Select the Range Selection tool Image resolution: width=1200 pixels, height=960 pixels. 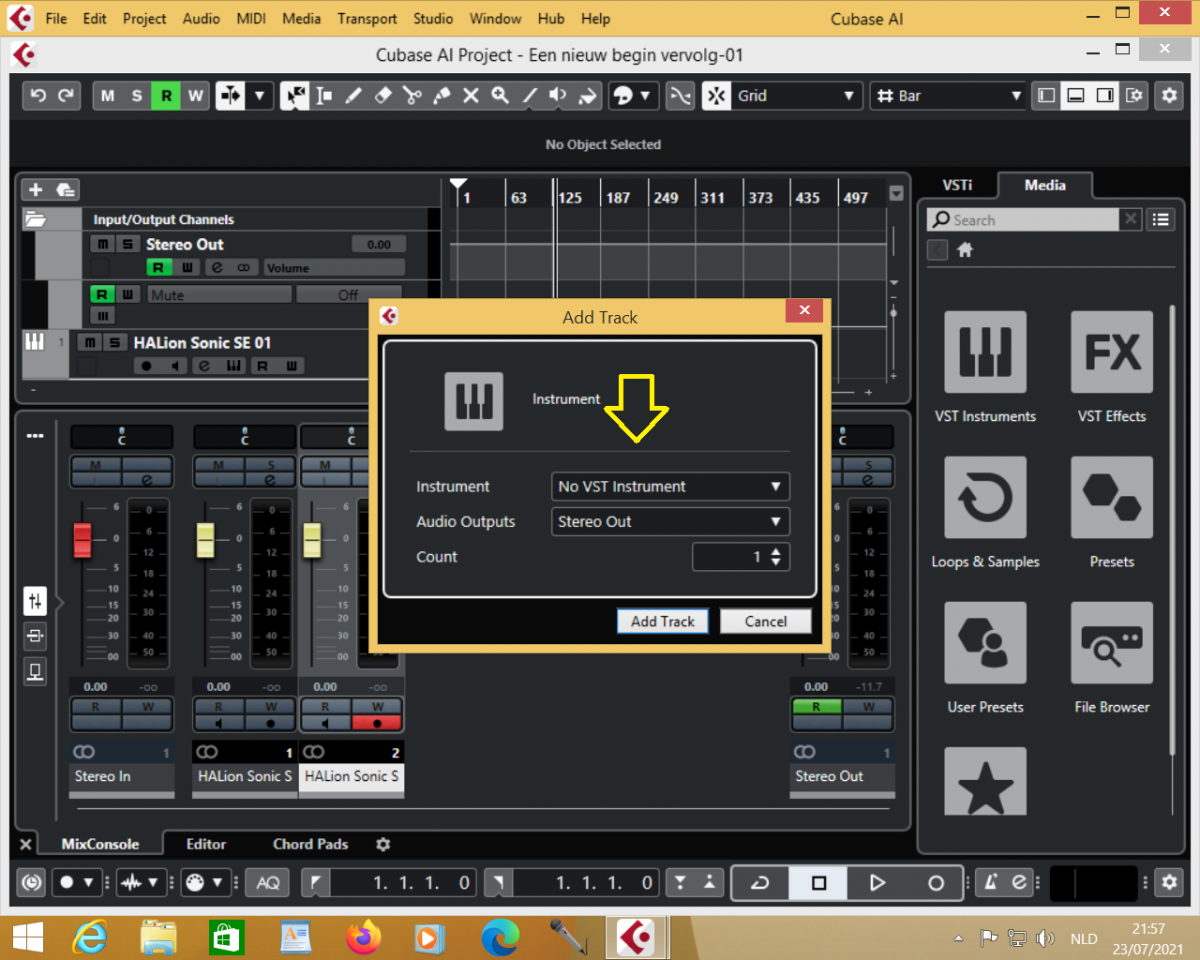pyautogui.click(x=324, y=96)
